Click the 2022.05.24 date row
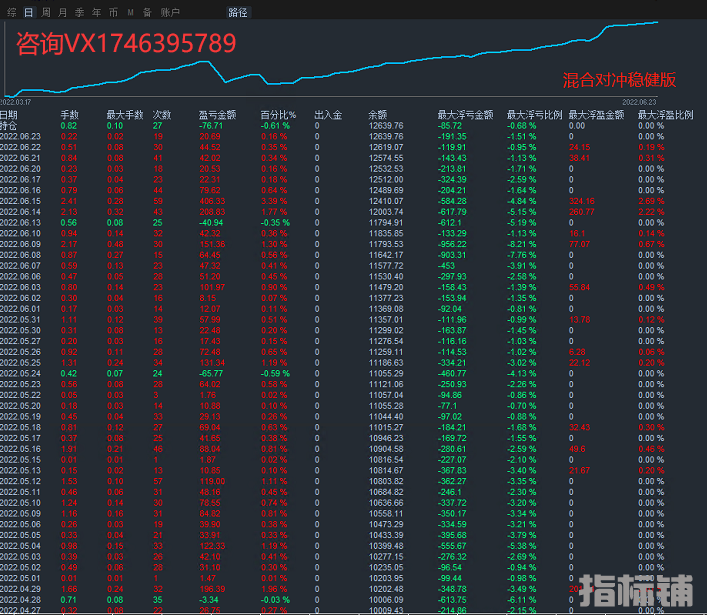Image resolution: width=707 pixels, height=615 pixels. point(20,372)
